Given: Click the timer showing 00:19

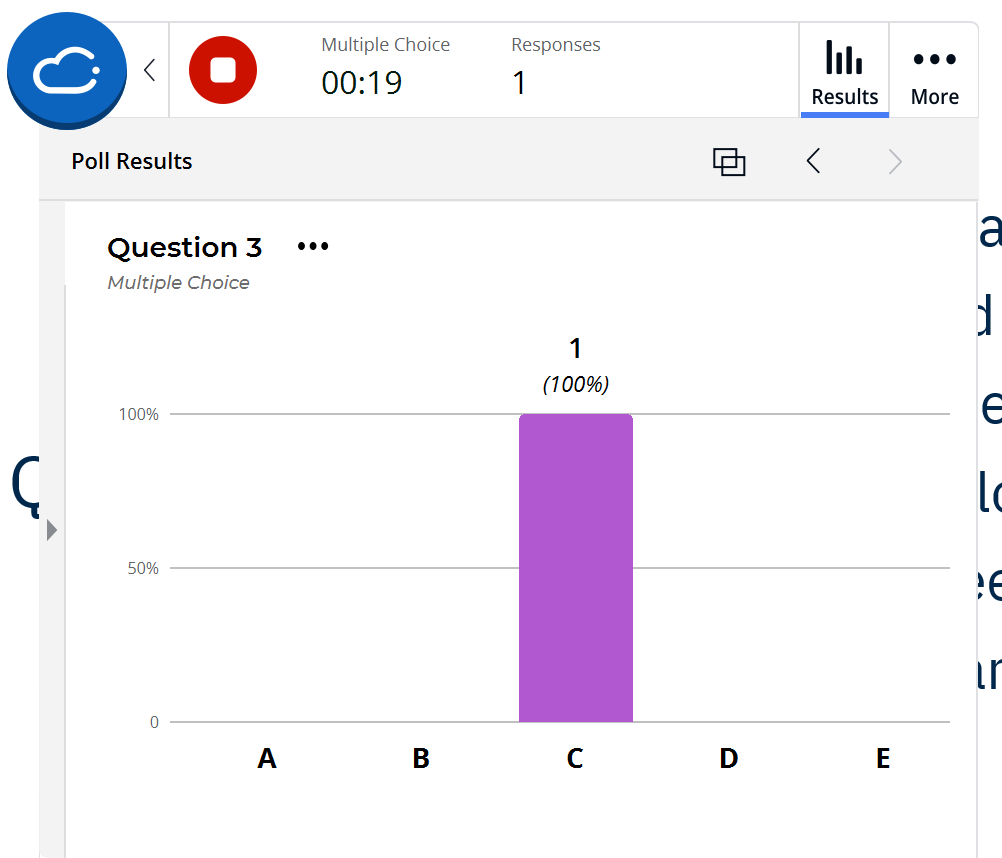Looking at the screenshot, I should coord(362,83).
